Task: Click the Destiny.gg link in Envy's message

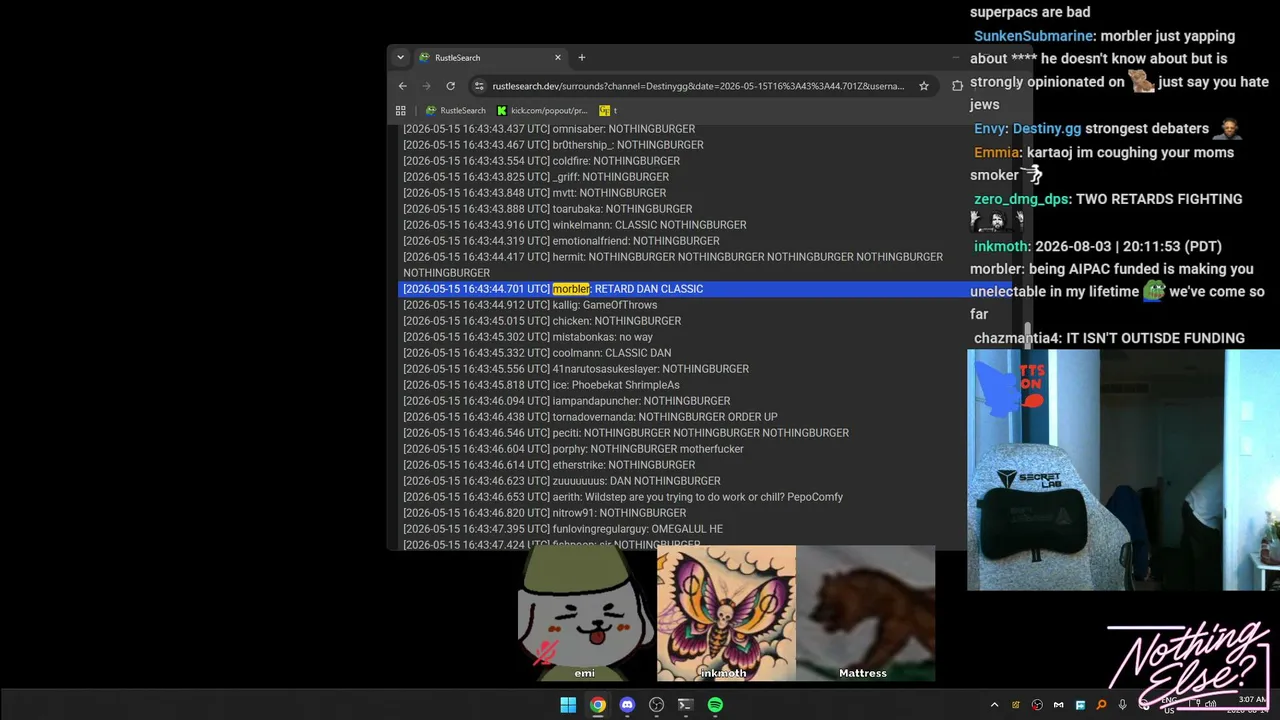Action: pyautogui.click(x=1046, y=129)
